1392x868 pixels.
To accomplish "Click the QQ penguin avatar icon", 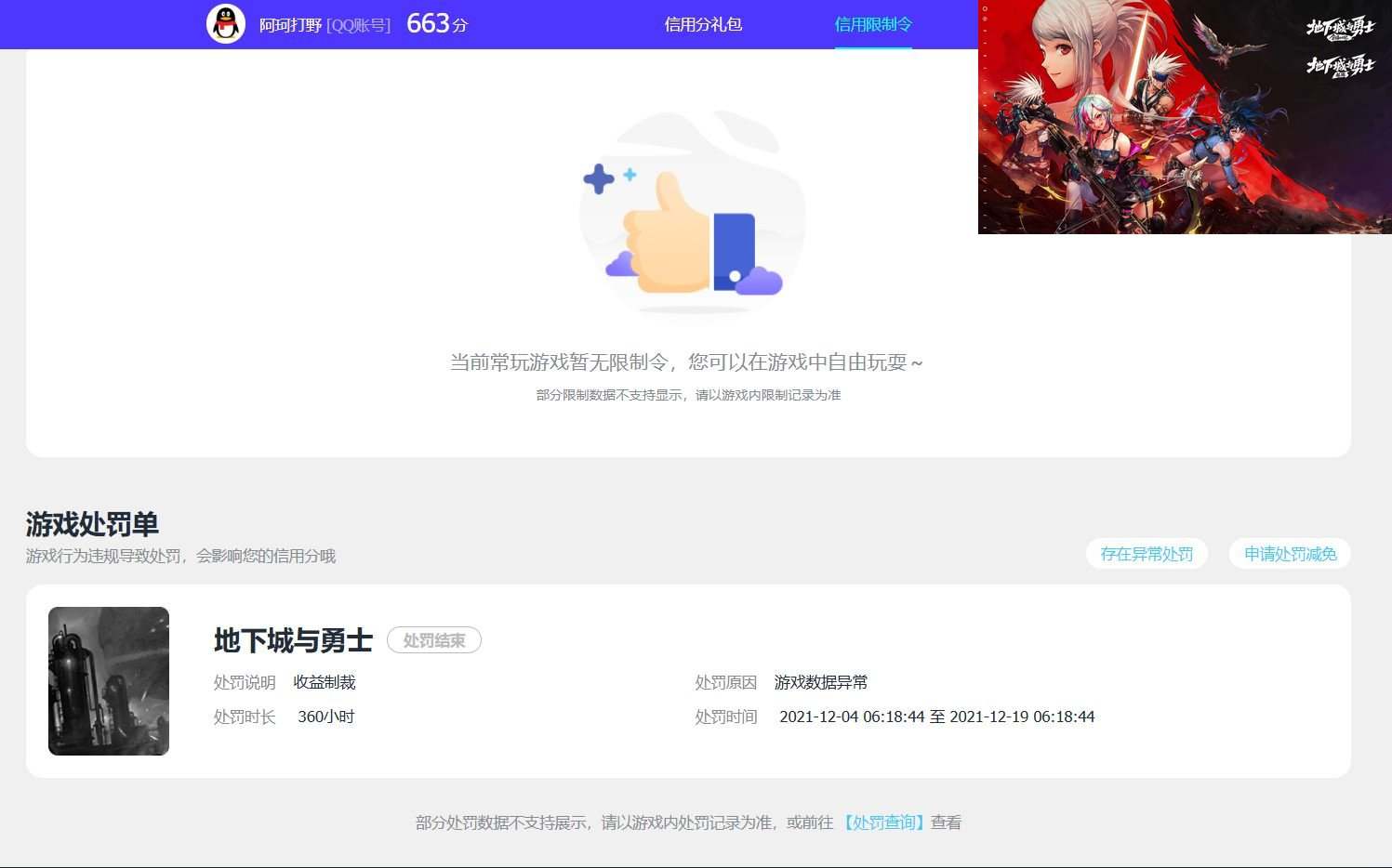I will [x=226, y=24].
